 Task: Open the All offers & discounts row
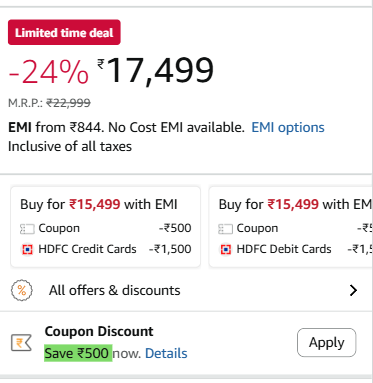point(186,290)
